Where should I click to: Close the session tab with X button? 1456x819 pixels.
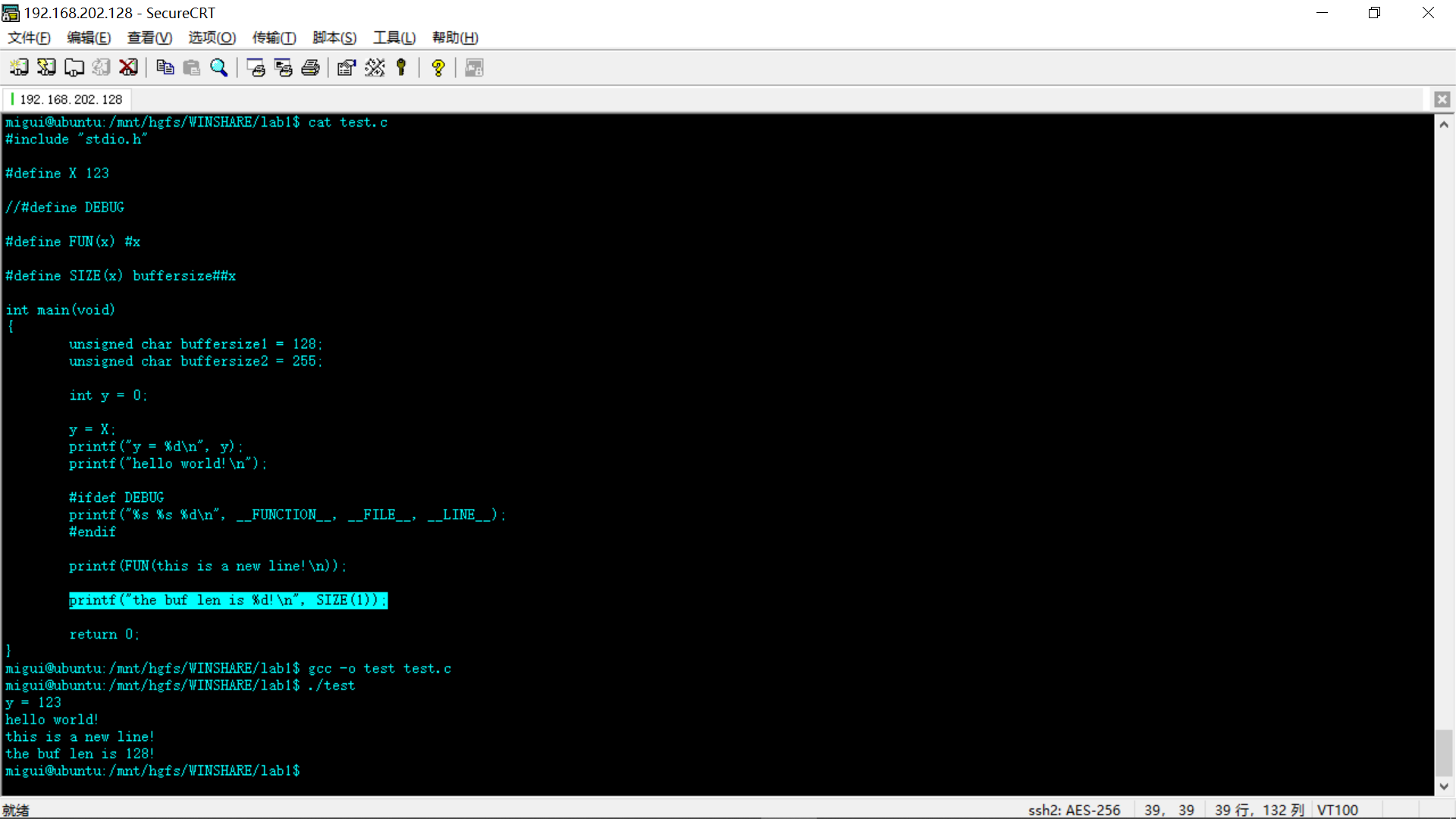coord(1442,99)
